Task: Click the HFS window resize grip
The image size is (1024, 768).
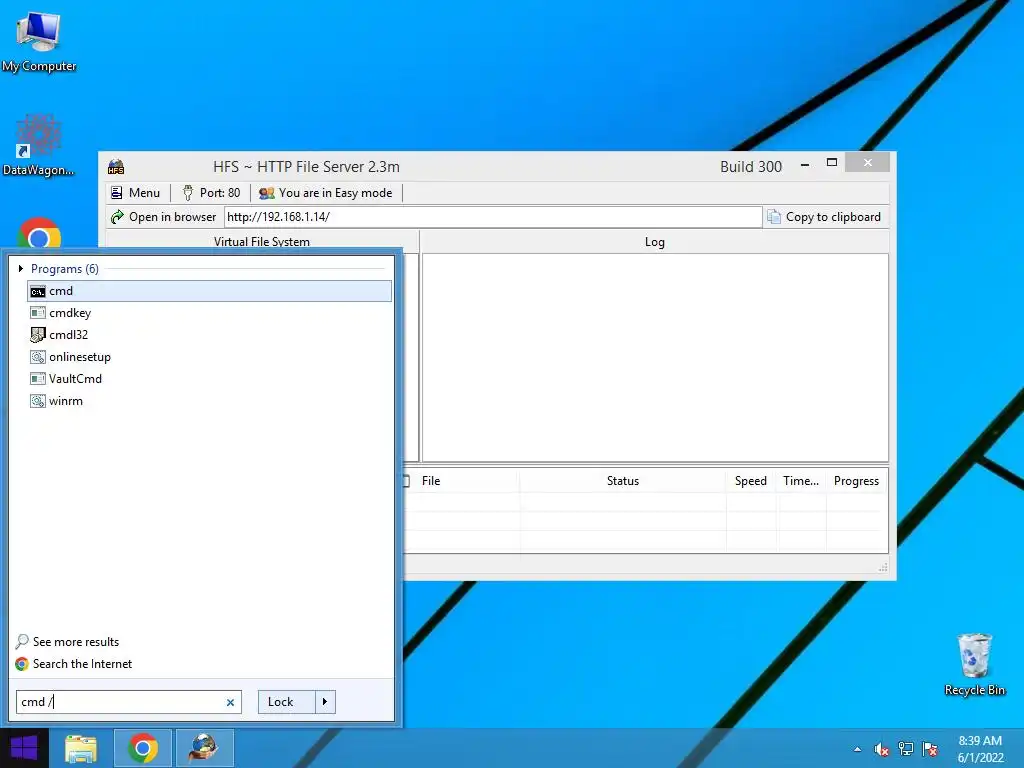Action: [x=883, y=568]
